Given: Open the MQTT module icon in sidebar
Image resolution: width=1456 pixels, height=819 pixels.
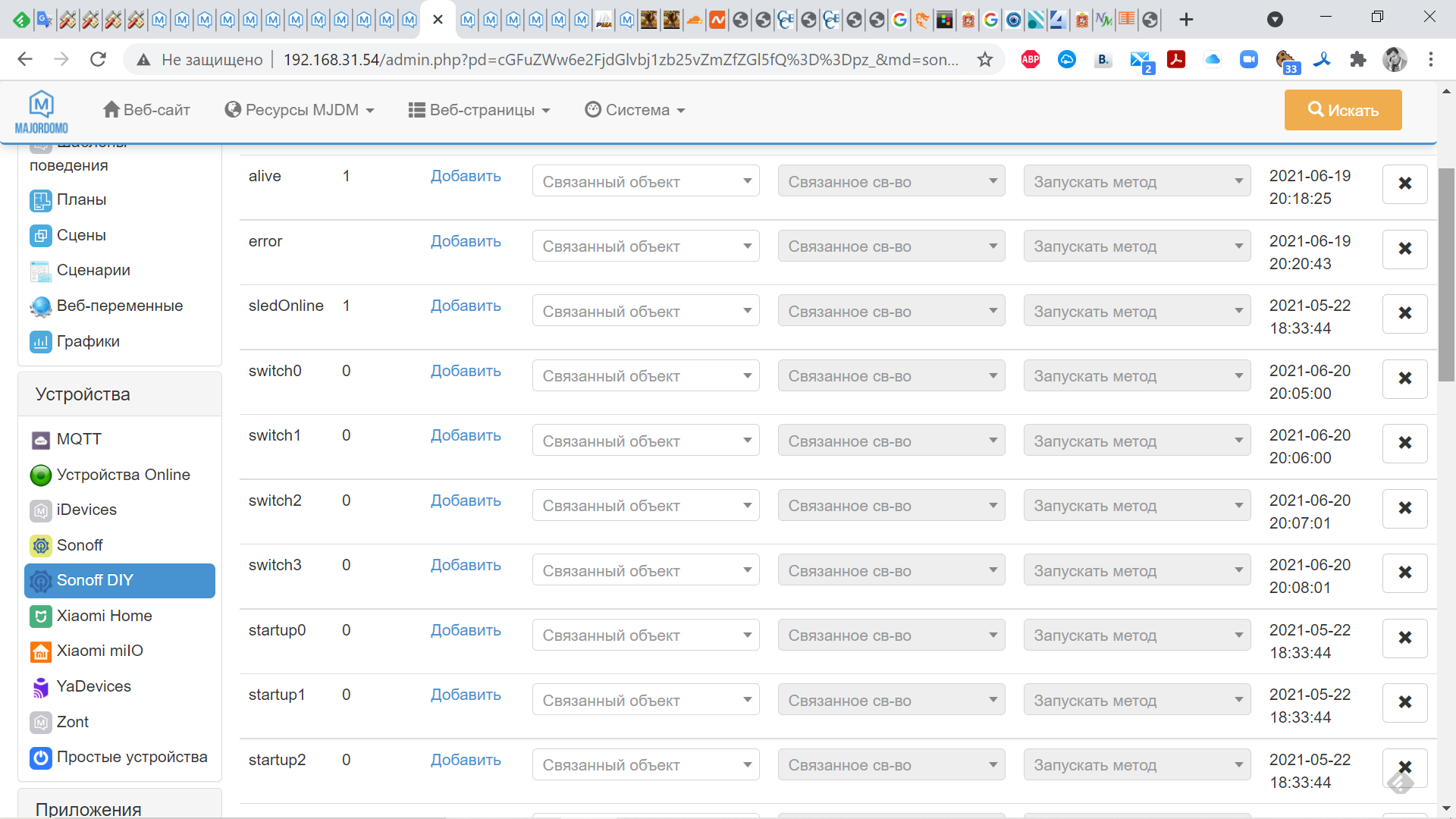Looking at the screenshot, I should coord(41,440).
